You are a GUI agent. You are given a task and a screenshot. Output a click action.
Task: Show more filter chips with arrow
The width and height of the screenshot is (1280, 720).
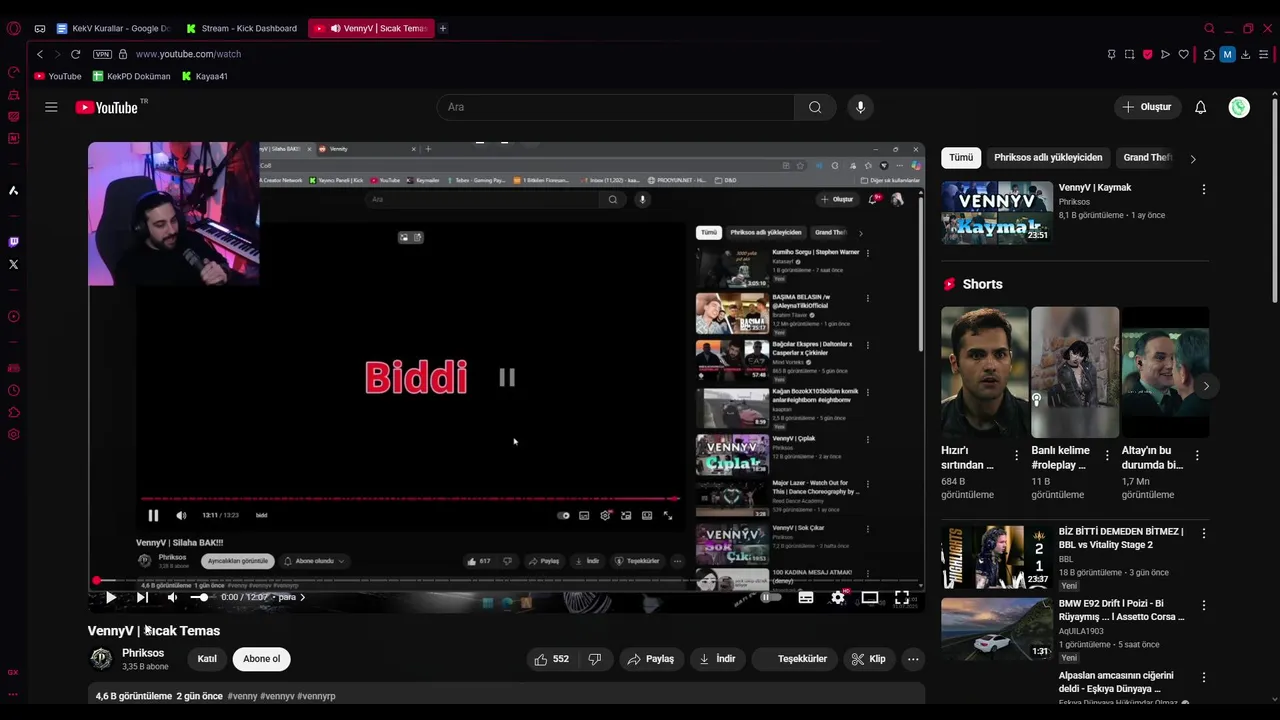(1192, 158)
